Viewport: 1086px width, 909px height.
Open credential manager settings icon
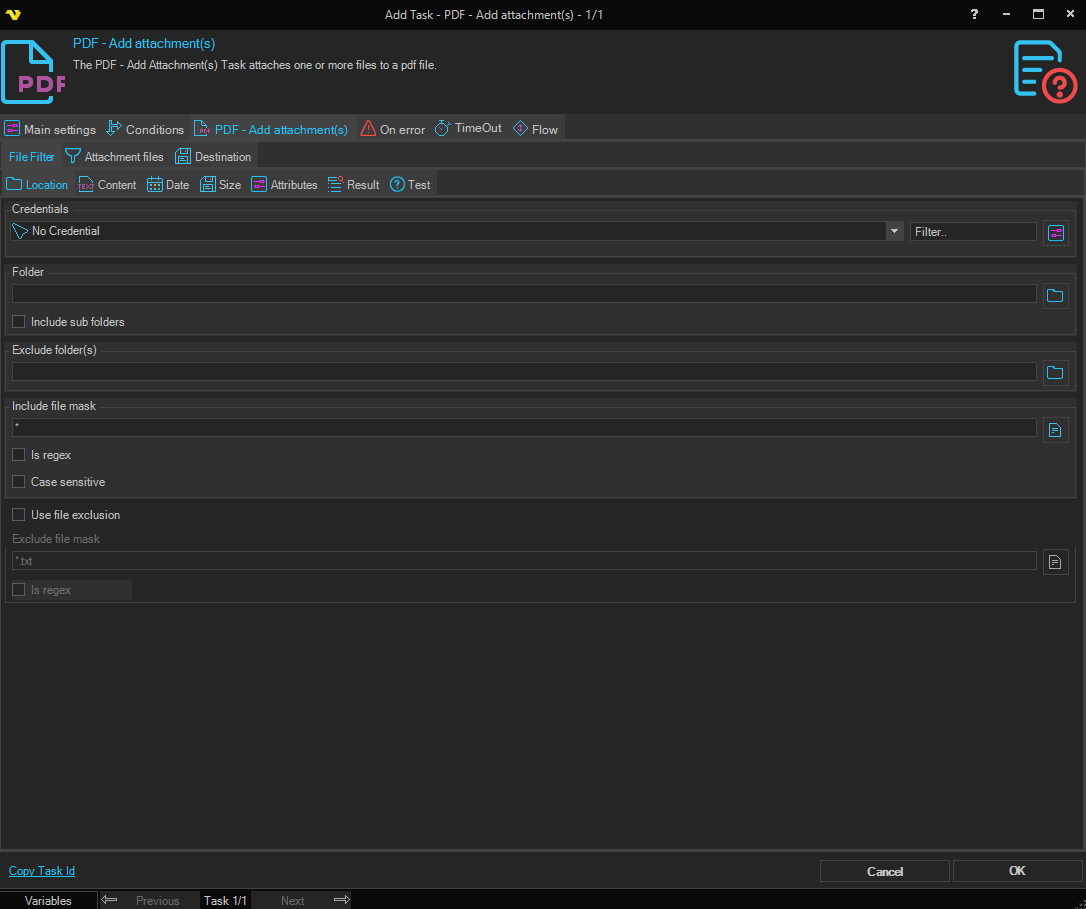[1056, 232]
